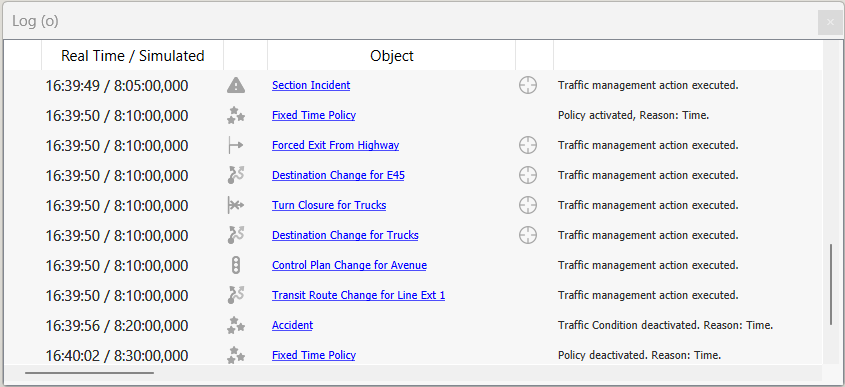The width and height of the screenshot is (845, 387).
Task: Click the locate target icon for Turn Closure for Trucks
Action: (528, 205)
